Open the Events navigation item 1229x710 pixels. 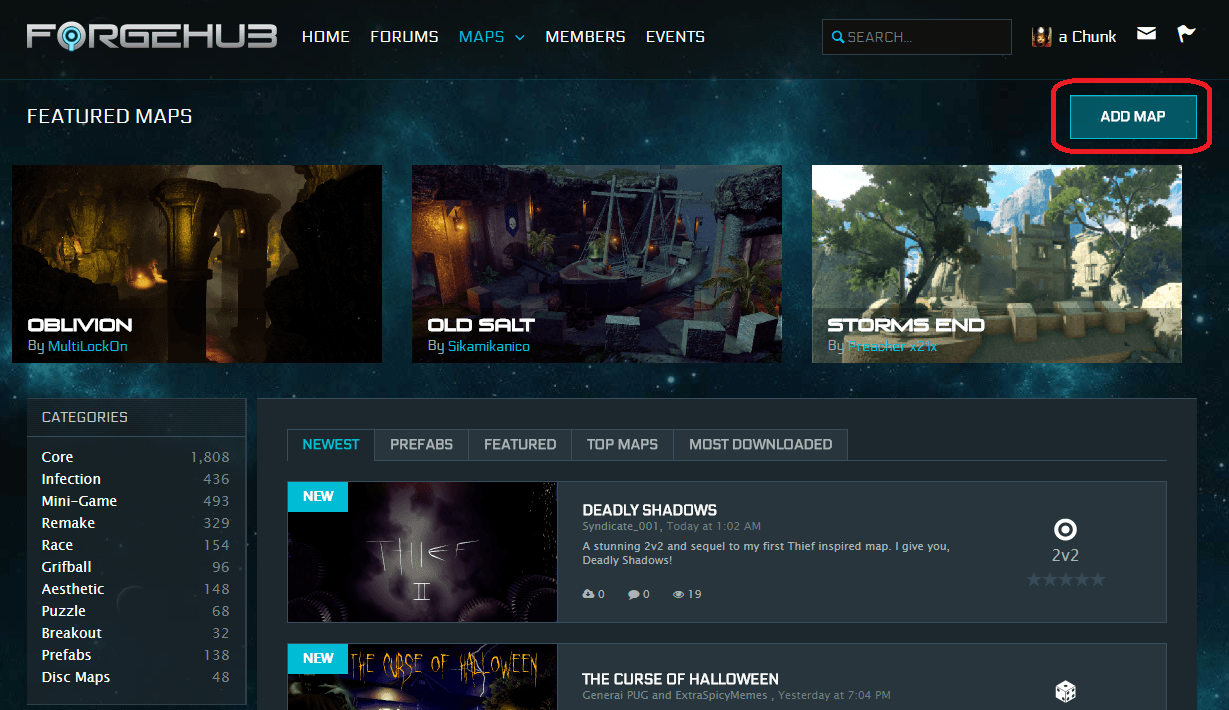point(675,37)
